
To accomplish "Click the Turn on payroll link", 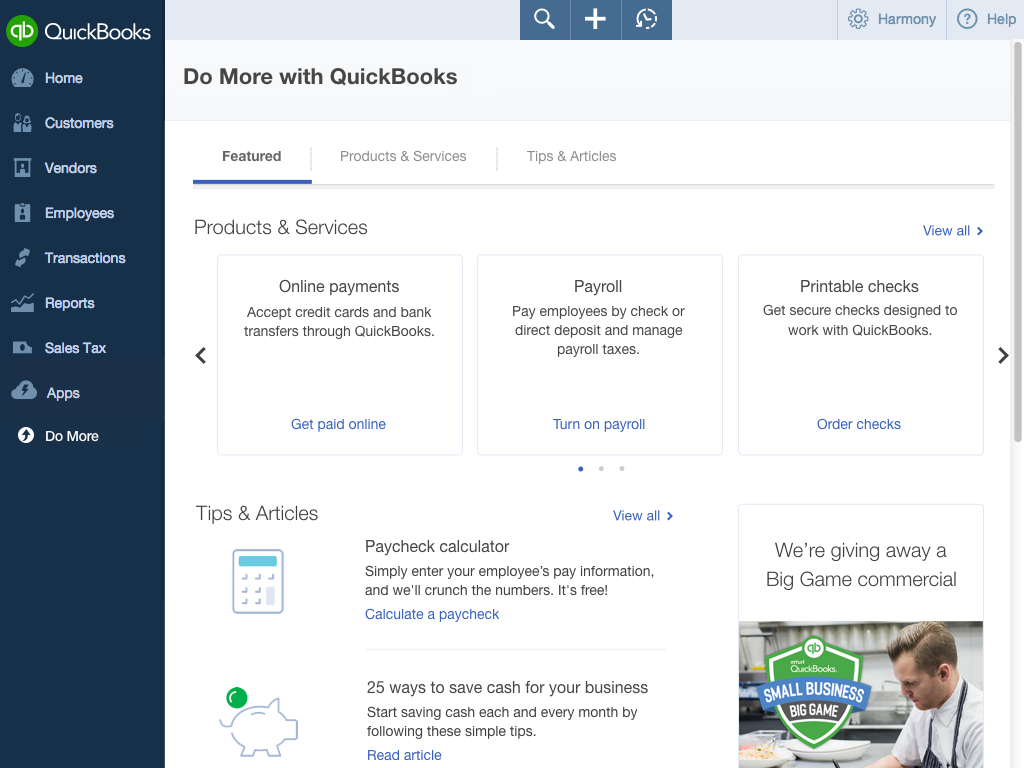I will [x=599, y=424].
